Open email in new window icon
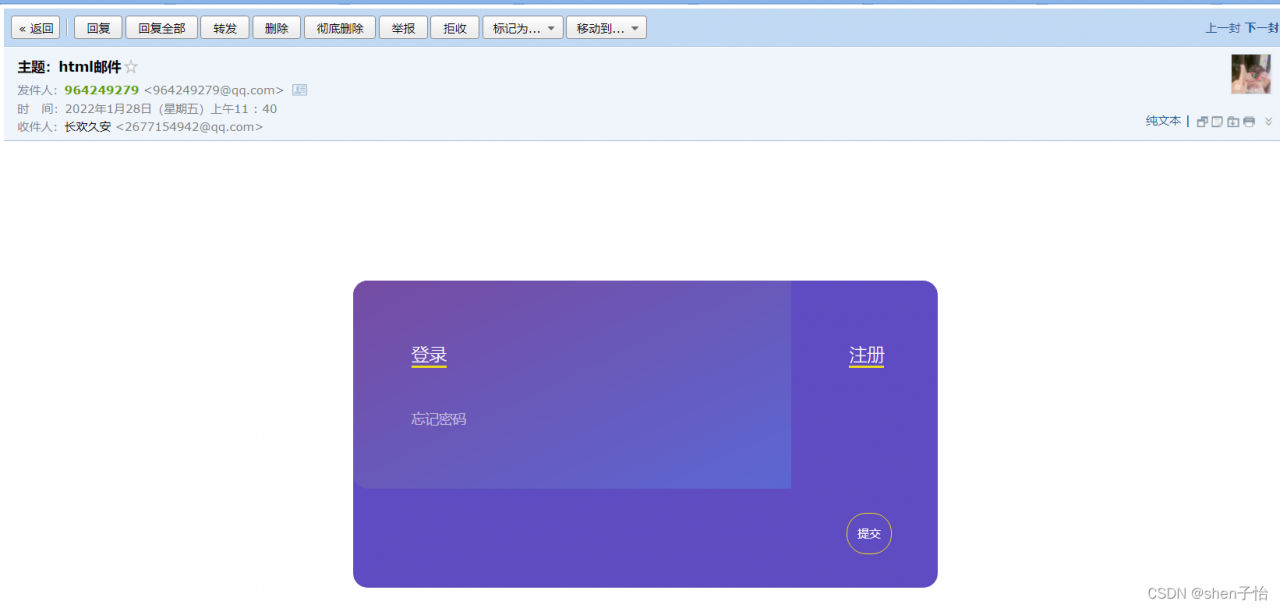The width and height of the screenshot is (1280, 608). point(1202,122)
